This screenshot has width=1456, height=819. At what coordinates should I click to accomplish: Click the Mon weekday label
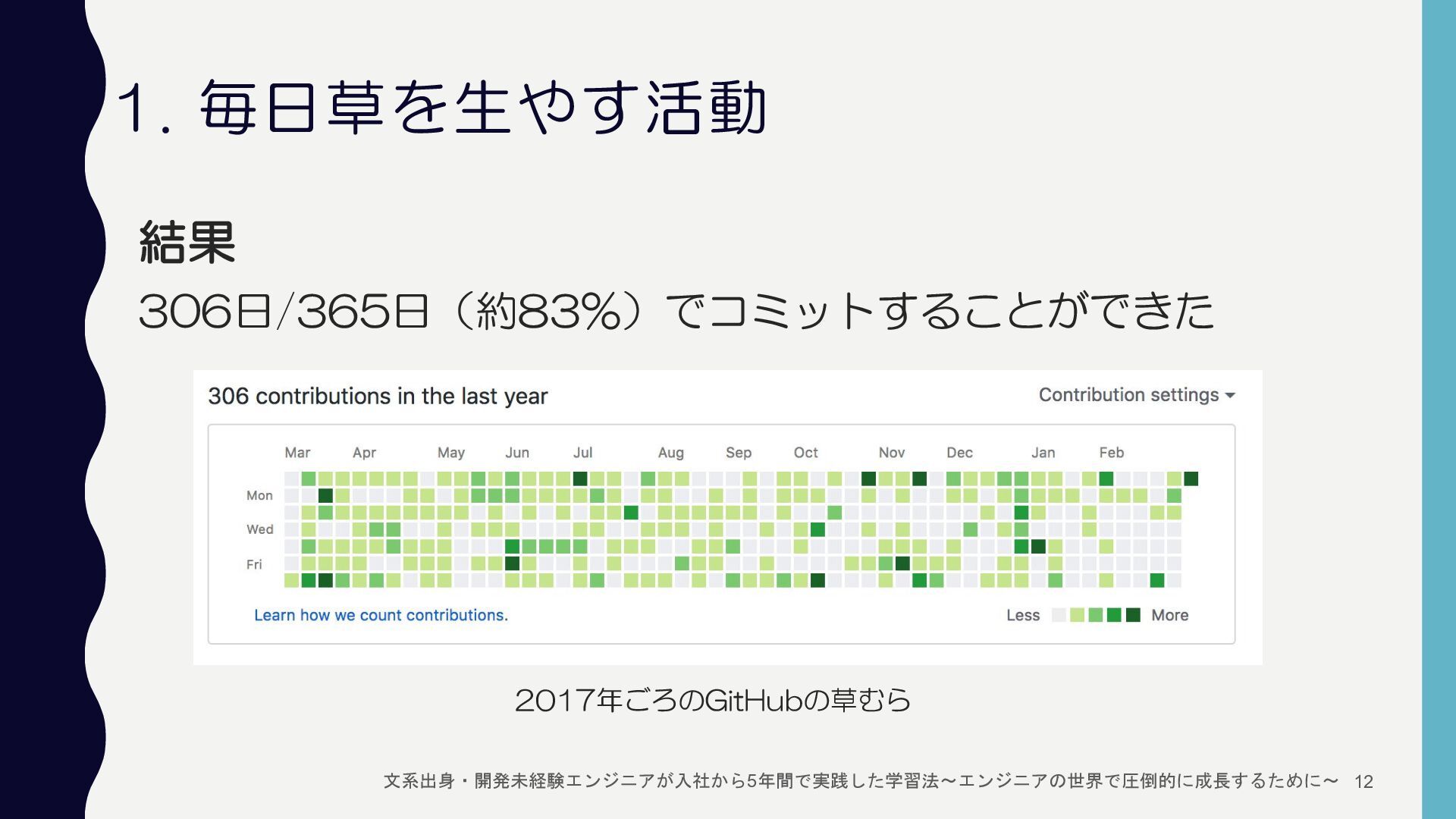[x=259, y=495]
